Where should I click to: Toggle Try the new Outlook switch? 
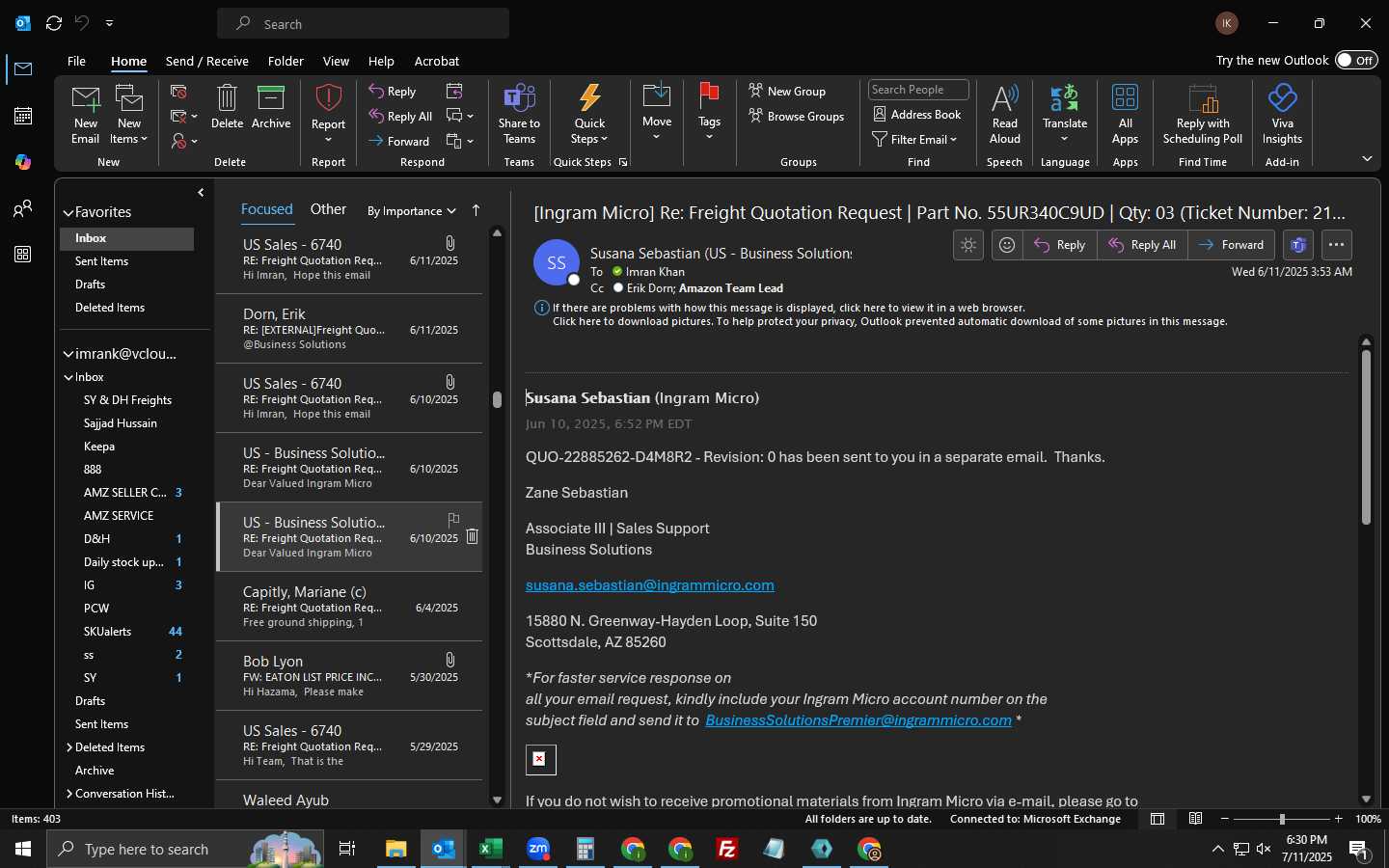[1356, 60]
